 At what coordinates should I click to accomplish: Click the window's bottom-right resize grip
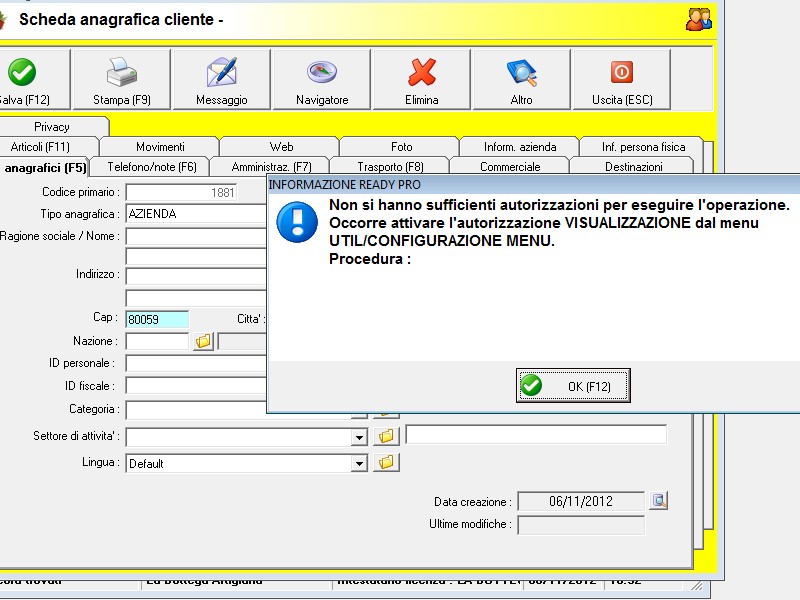(x=697, y=586)
